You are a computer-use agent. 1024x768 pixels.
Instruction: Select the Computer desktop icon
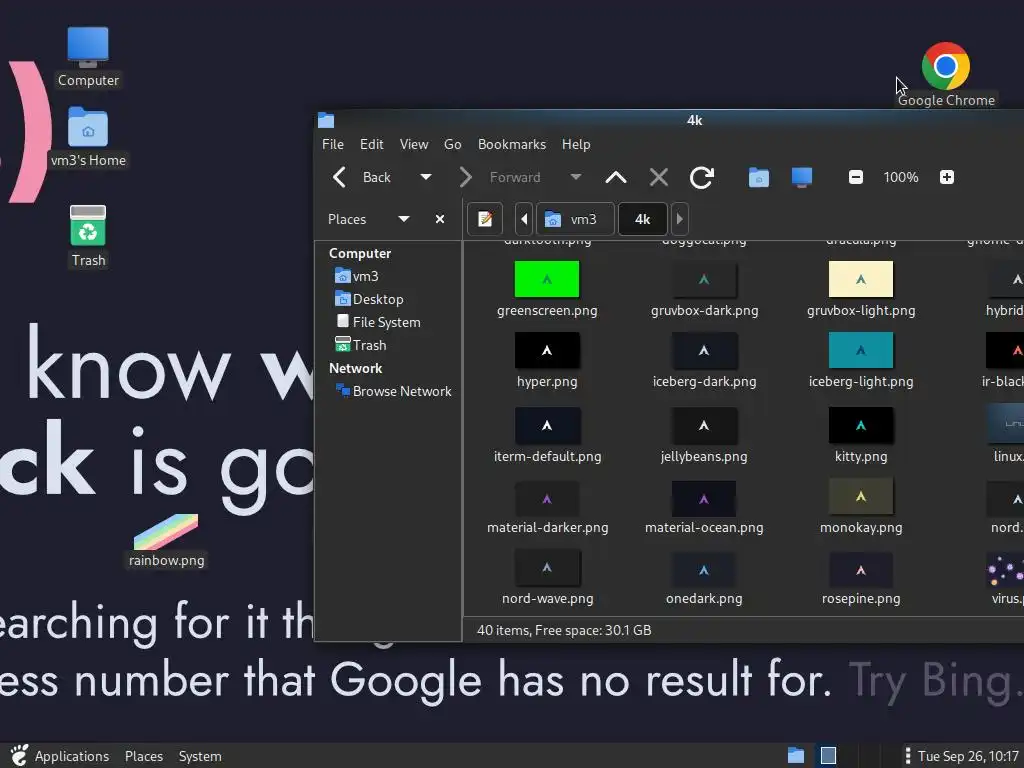[88, 57]
